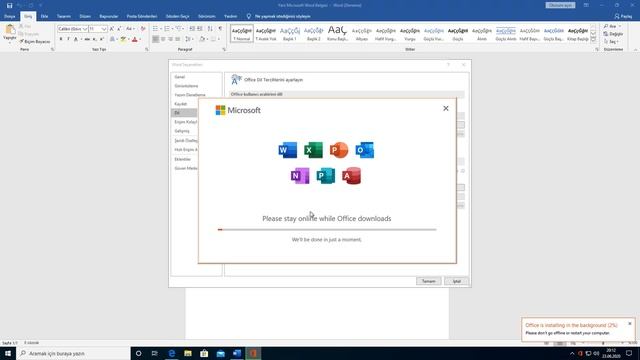Select the Başlık 1 style
640x360 pixels.
[x=290, y=33]
